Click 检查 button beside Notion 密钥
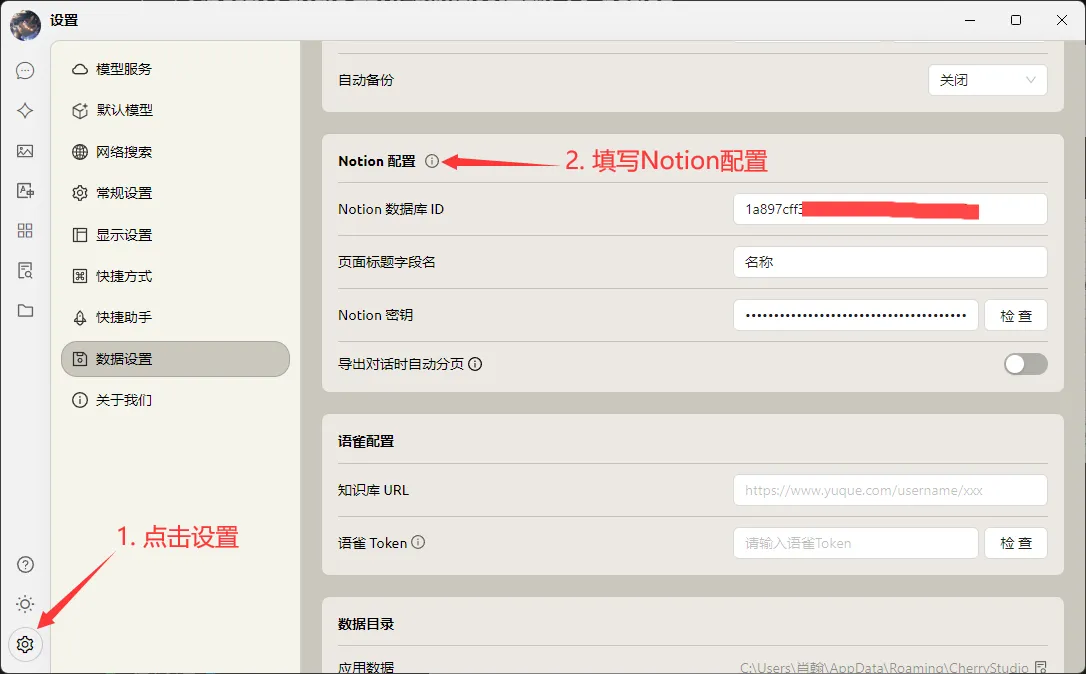This screenshot has height=674, width=1086. tap(1016, 315)
